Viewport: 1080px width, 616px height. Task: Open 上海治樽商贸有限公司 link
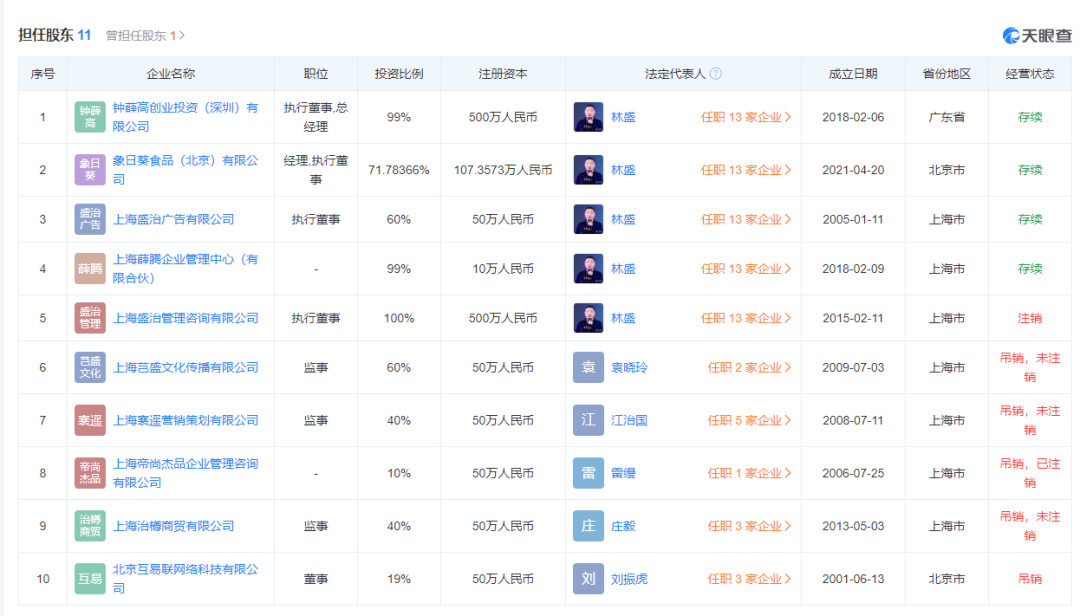[x=174, y=526]
